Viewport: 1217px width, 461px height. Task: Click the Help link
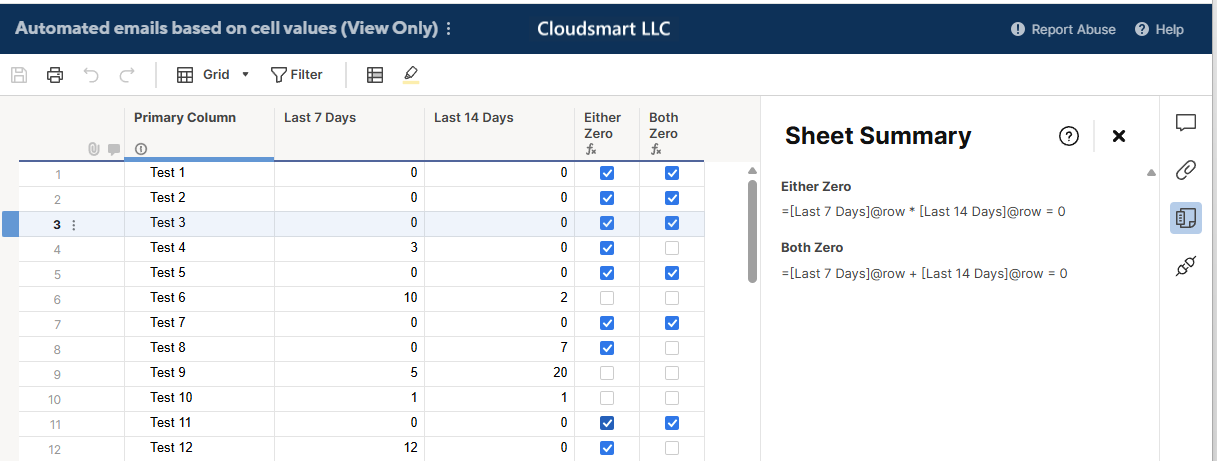coord(1159,30)
